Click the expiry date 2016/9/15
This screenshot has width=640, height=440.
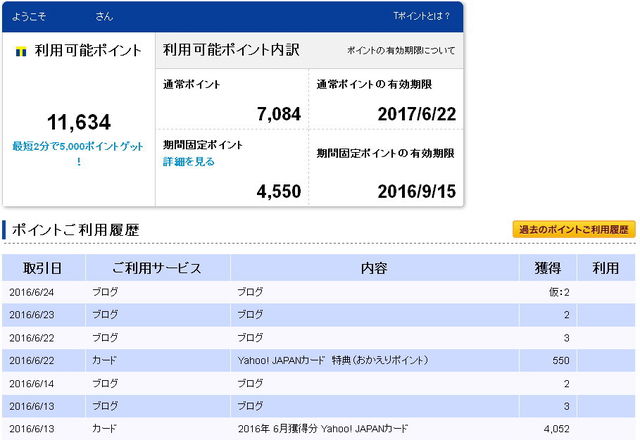(416, 191)
